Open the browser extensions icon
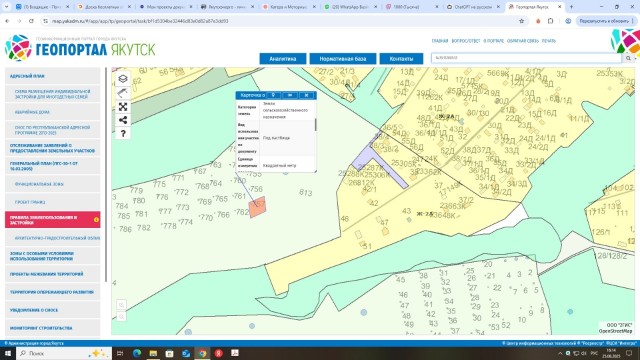640x360 pixels. (x=550, y=21)
